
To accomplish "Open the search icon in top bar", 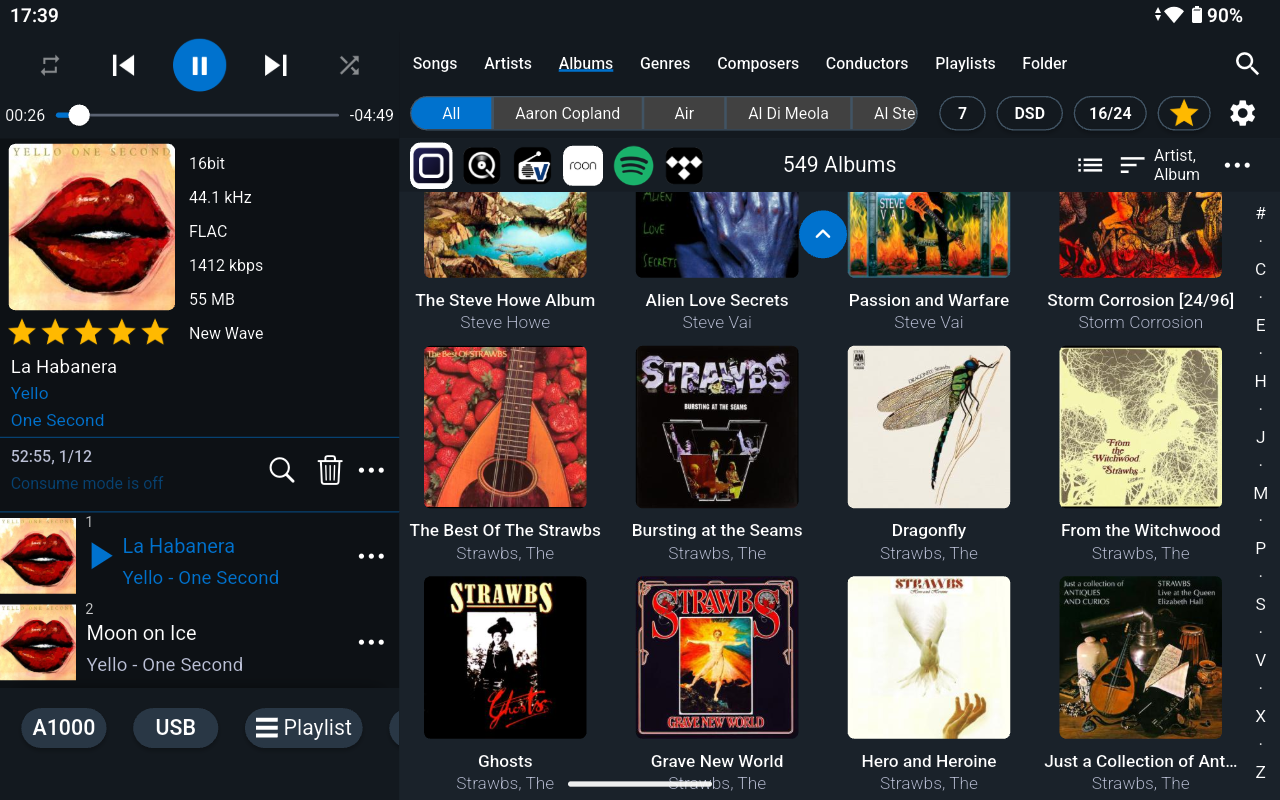I will pos(1247,64).
